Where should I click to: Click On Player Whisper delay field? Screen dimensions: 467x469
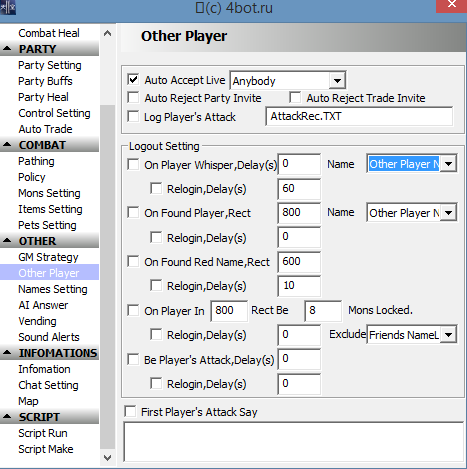pyautogui.click(x=299, y=164)
